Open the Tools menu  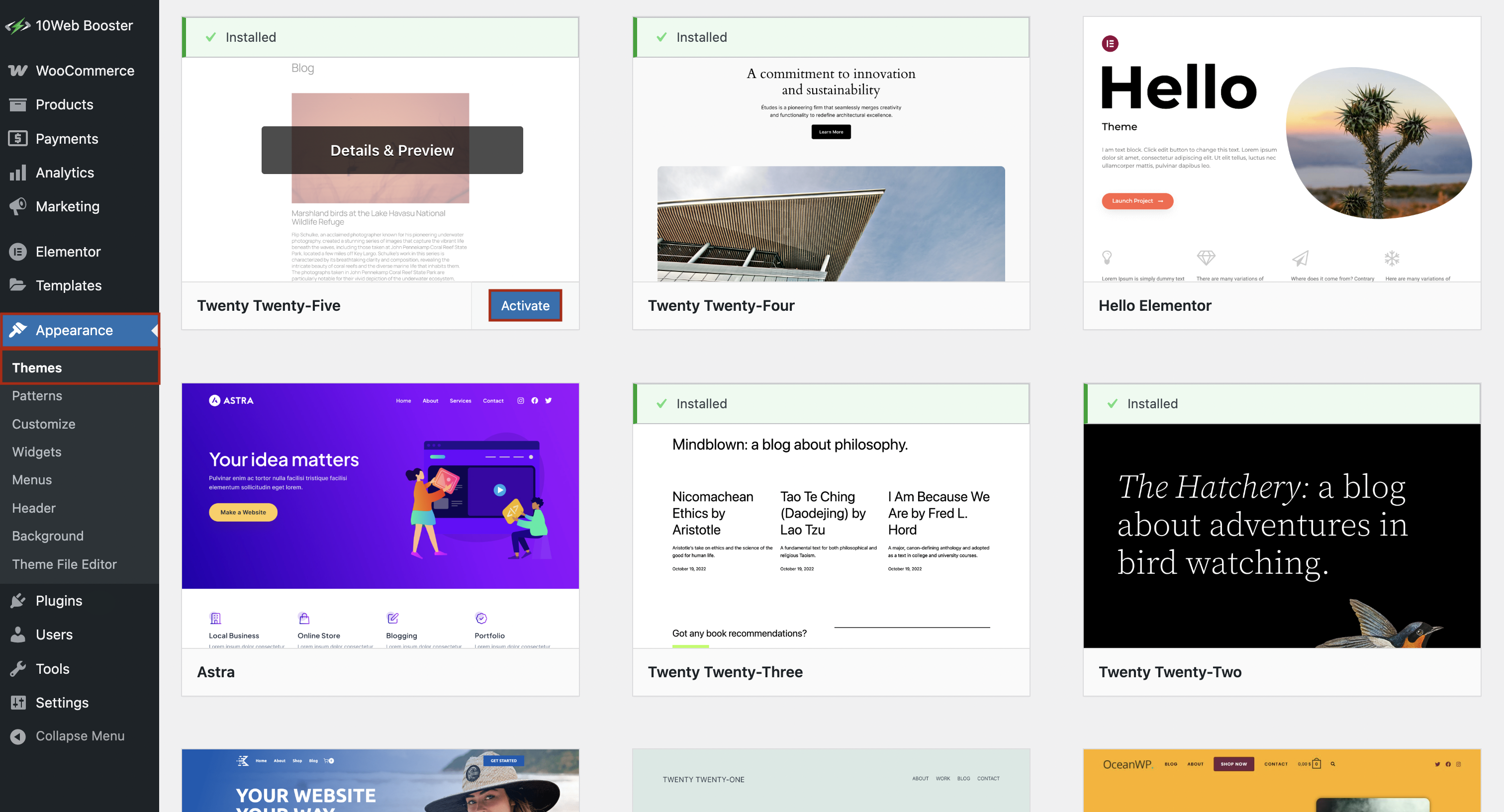53,668
